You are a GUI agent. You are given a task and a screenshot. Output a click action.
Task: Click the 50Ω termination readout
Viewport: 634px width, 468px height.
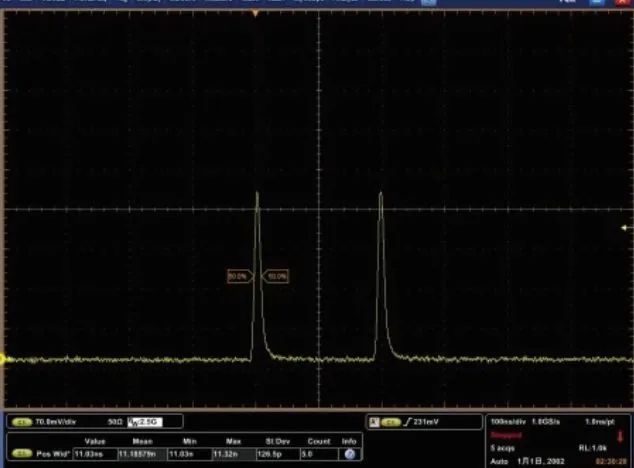pos(115,422)
